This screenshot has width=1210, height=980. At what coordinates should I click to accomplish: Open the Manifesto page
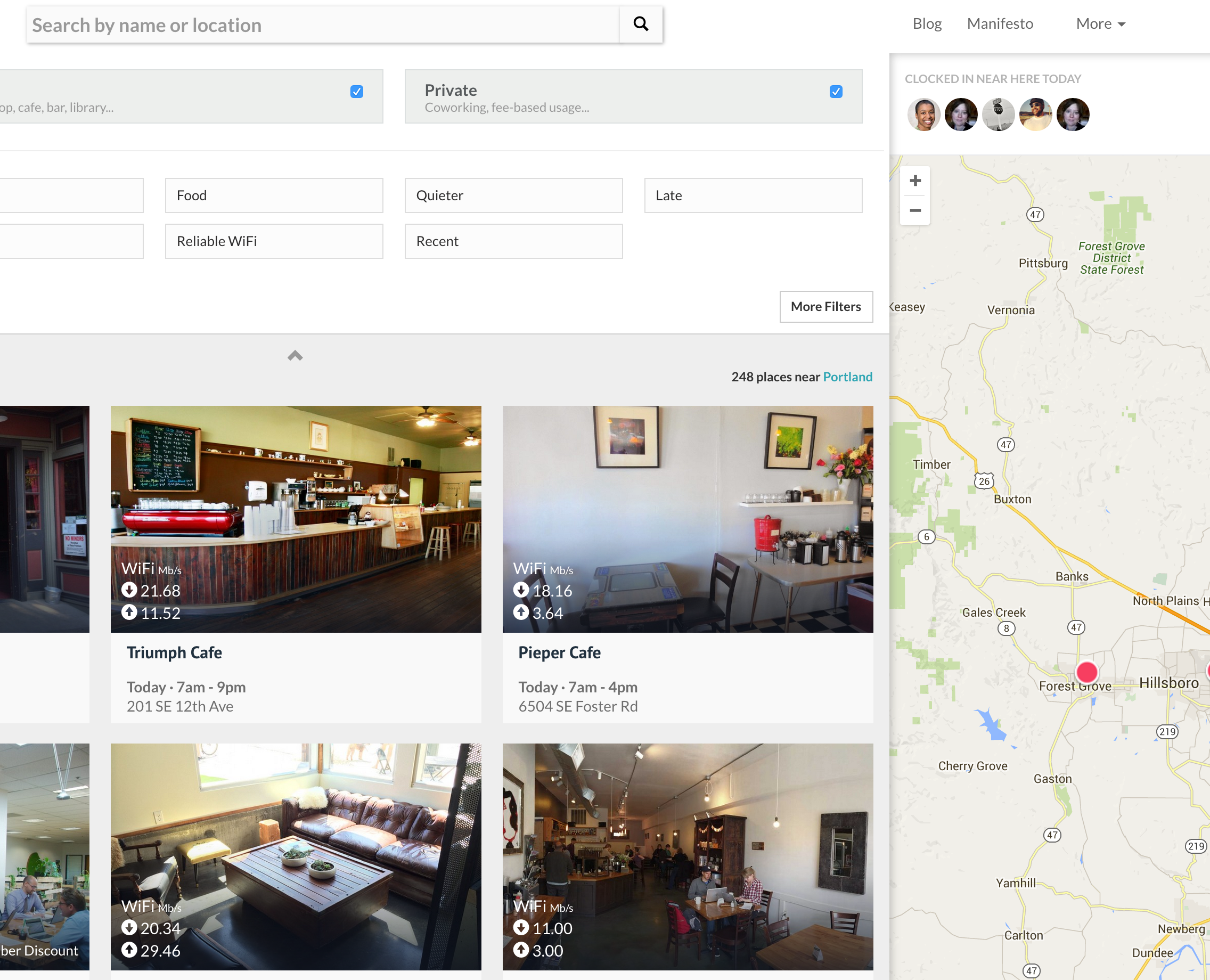(1000, 24)
